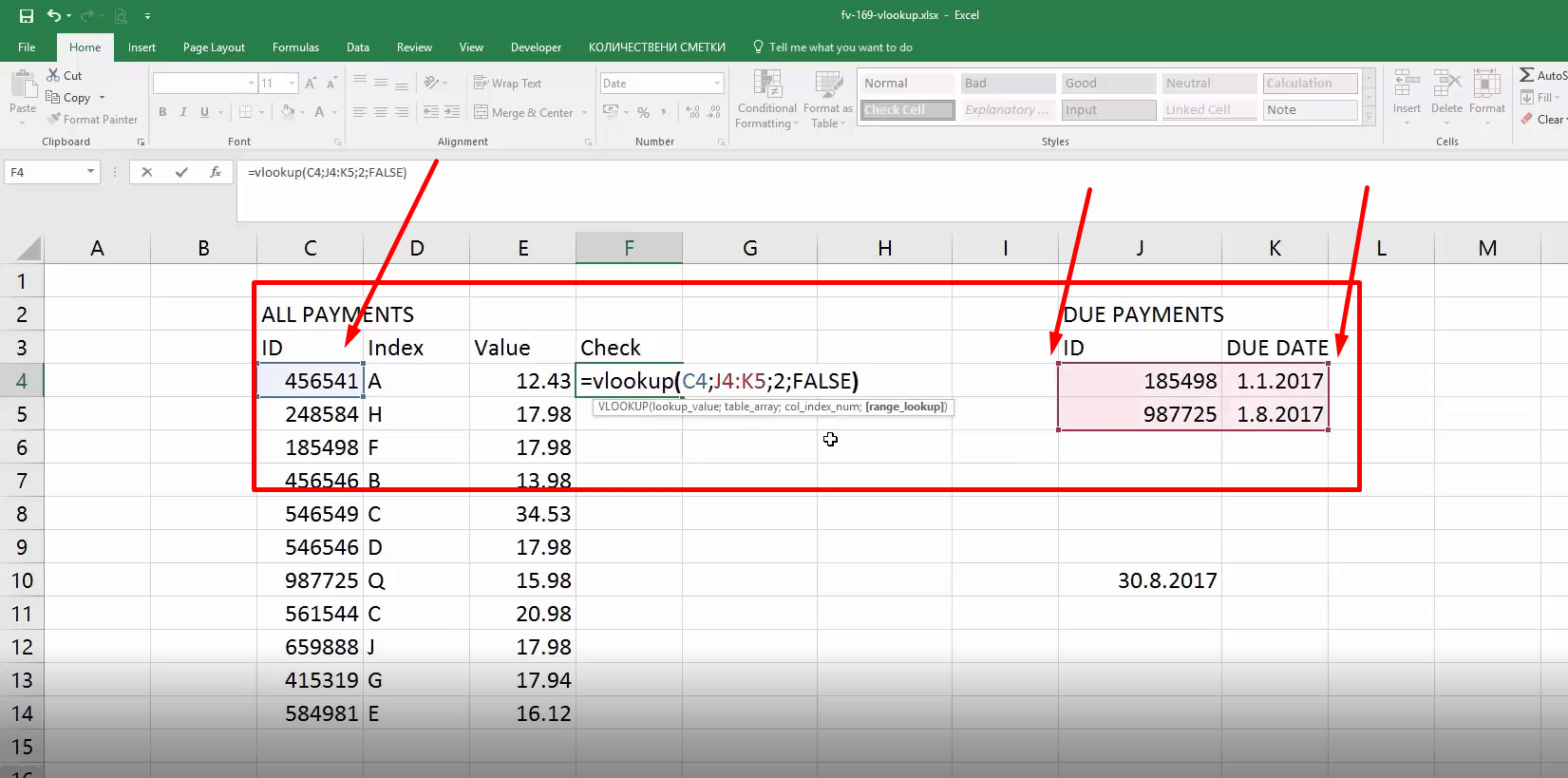Image resolution: width=1568 pixels, height=778 pixels.
Task: Click Merge & Center button
Action: click(523, 112)
